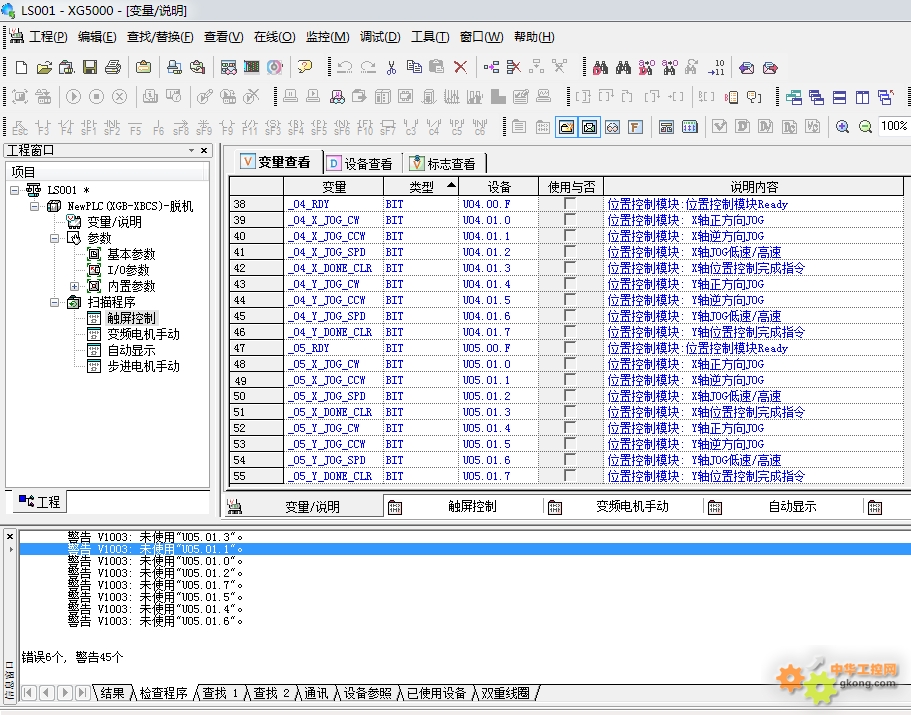Toggle the use checkbox for _04_Y_DONE_CLR
Viewport: 911px width, 715px height.
click(569, 332)
